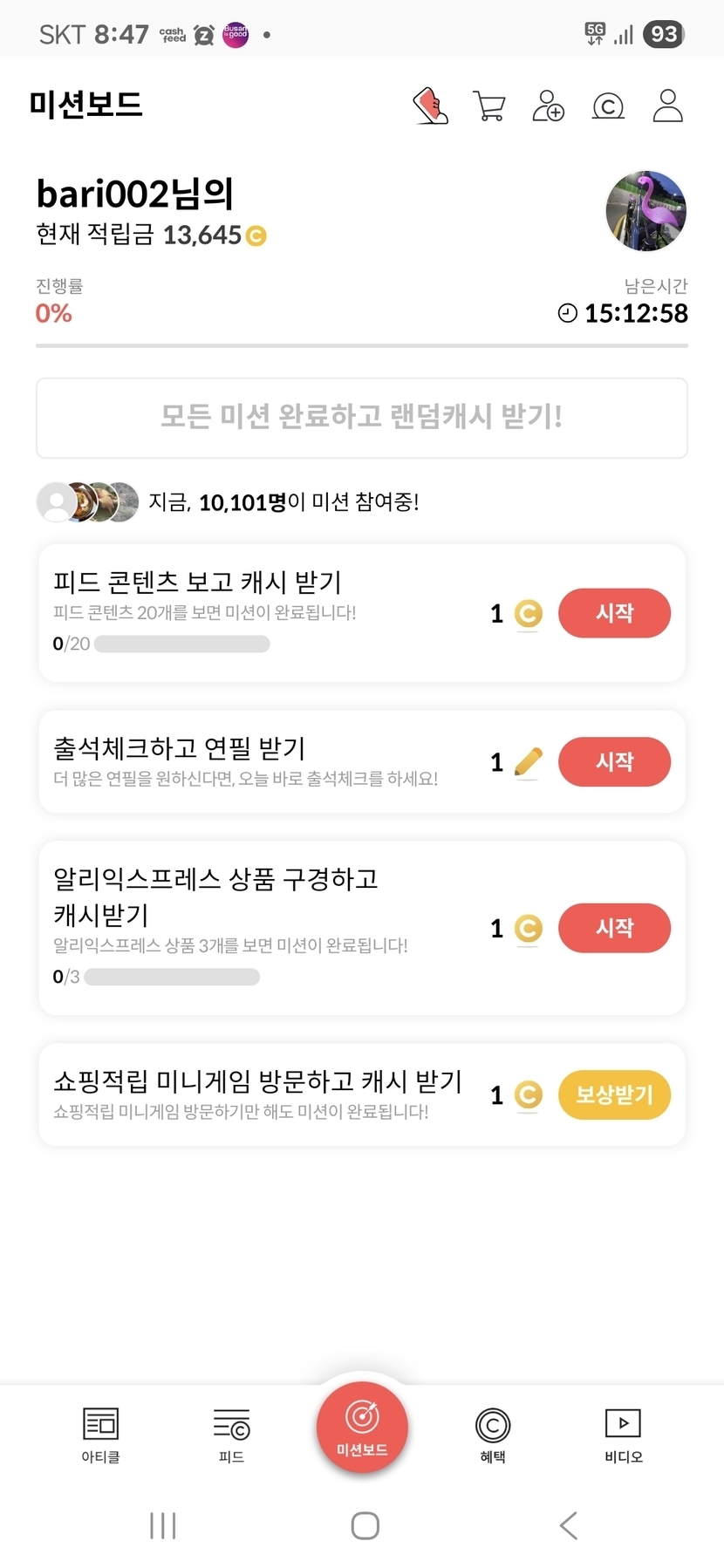
Task: Open the shopping cart
Action: coord(489,106)
